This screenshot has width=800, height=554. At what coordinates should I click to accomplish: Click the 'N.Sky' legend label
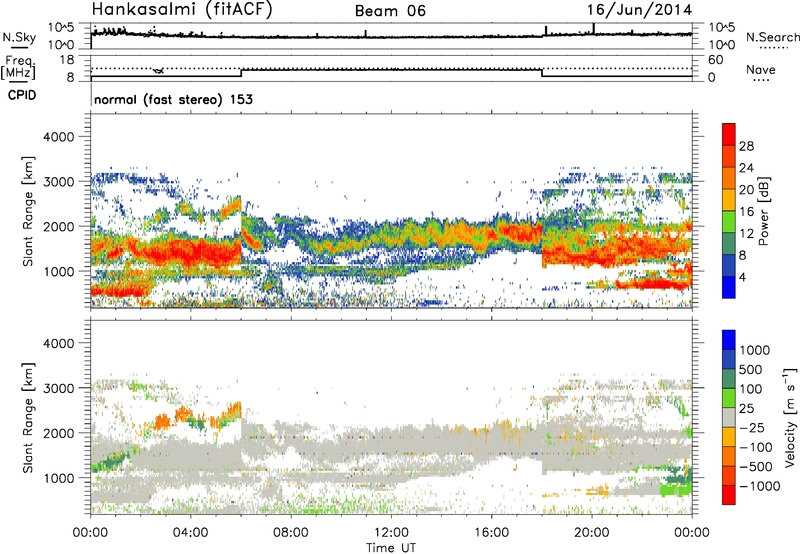click(19, 37)
